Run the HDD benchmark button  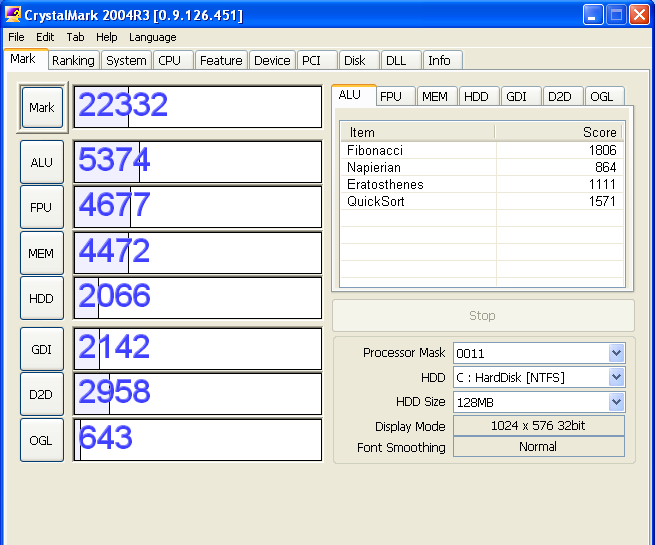click(x=42, y=298)
